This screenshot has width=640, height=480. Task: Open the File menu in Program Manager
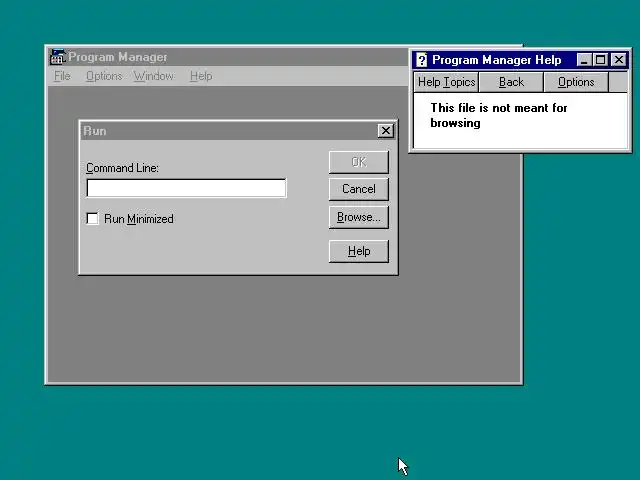click(x=62, y=76)
